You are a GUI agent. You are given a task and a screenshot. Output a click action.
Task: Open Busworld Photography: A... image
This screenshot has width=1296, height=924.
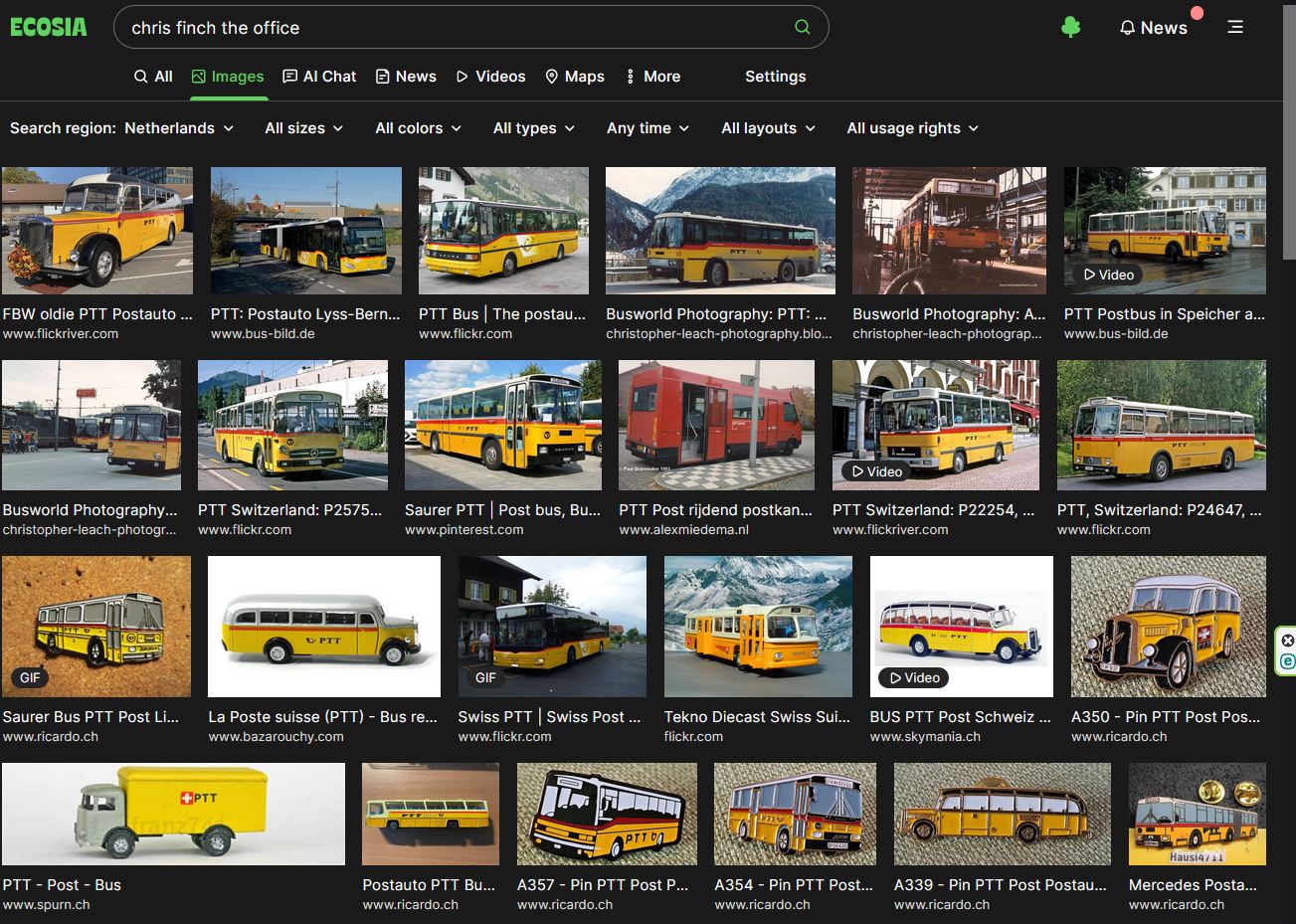pos(949,231)
